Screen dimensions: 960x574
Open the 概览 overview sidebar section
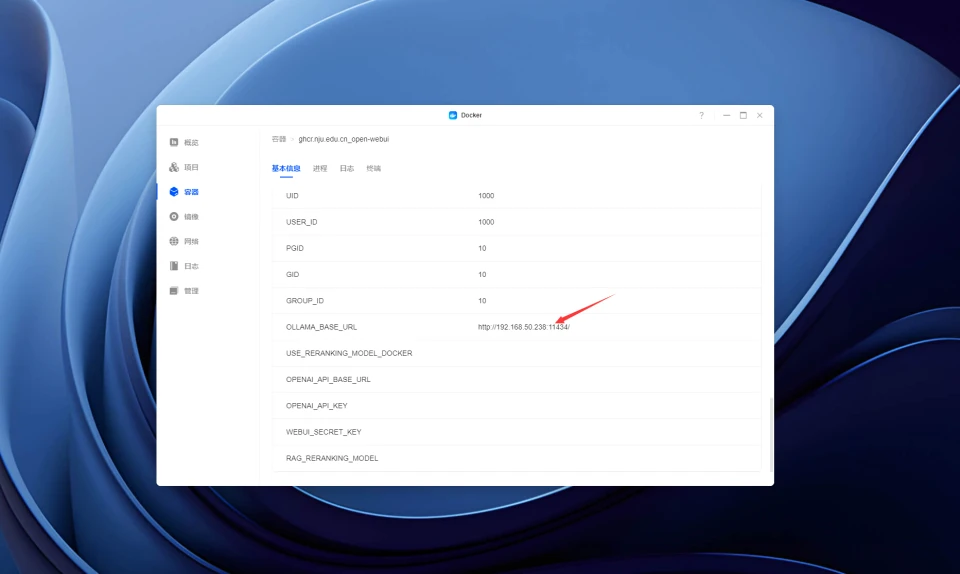click(x=184, y=143)
